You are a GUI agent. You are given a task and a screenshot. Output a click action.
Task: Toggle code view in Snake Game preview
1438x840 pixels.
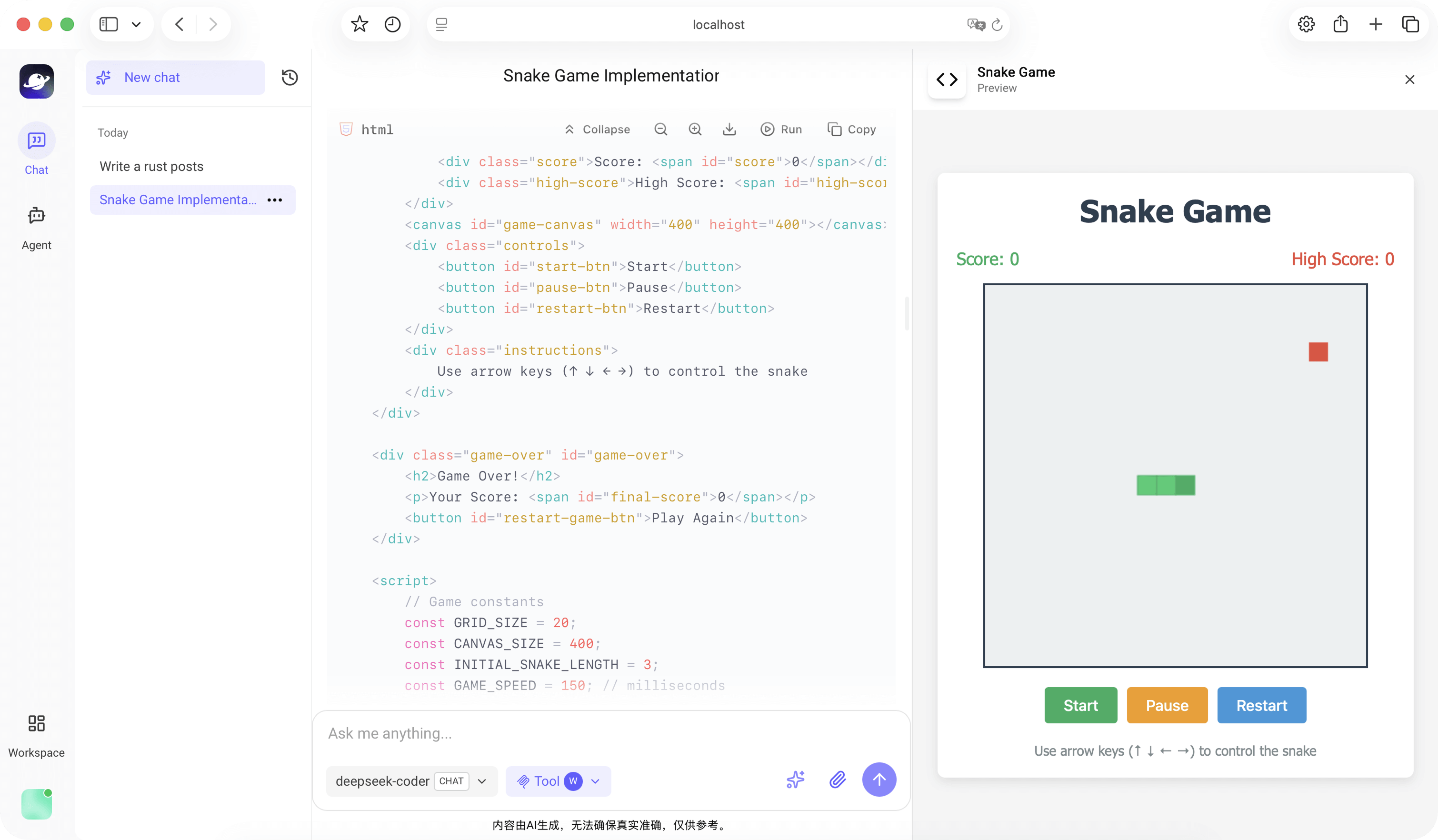947,80
